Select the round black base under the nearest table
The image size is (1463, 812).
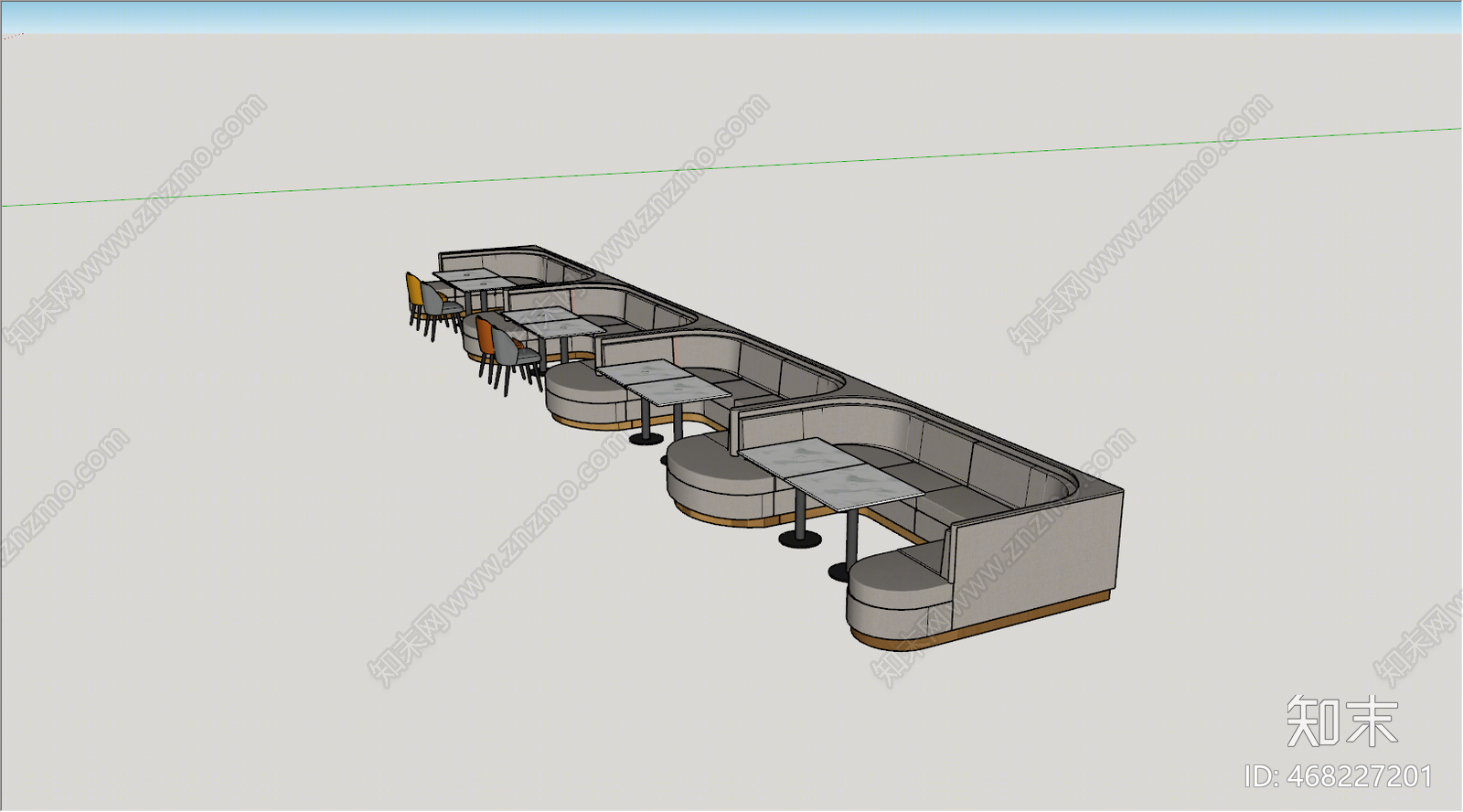pos(801,539)
